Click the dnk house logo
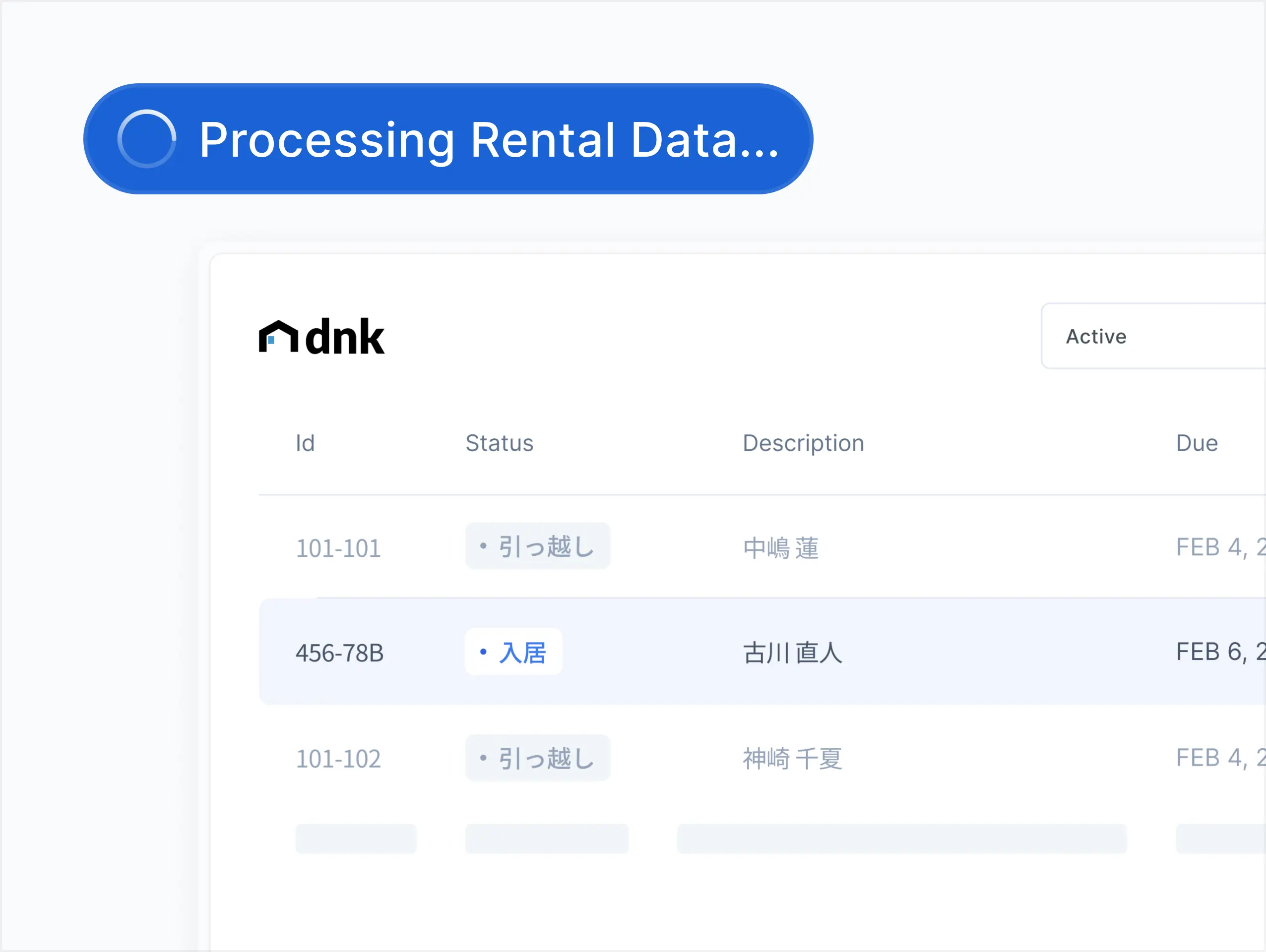The width and height of the screenshot is (1266, 952). click(321, 336)
